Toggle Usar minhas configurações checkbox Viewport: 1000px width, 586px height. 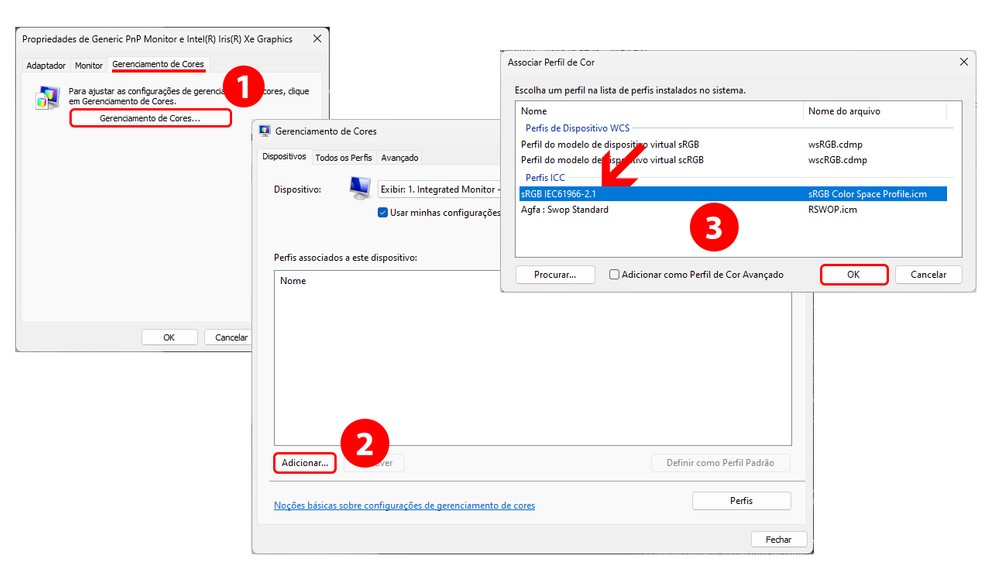[383, 212]
